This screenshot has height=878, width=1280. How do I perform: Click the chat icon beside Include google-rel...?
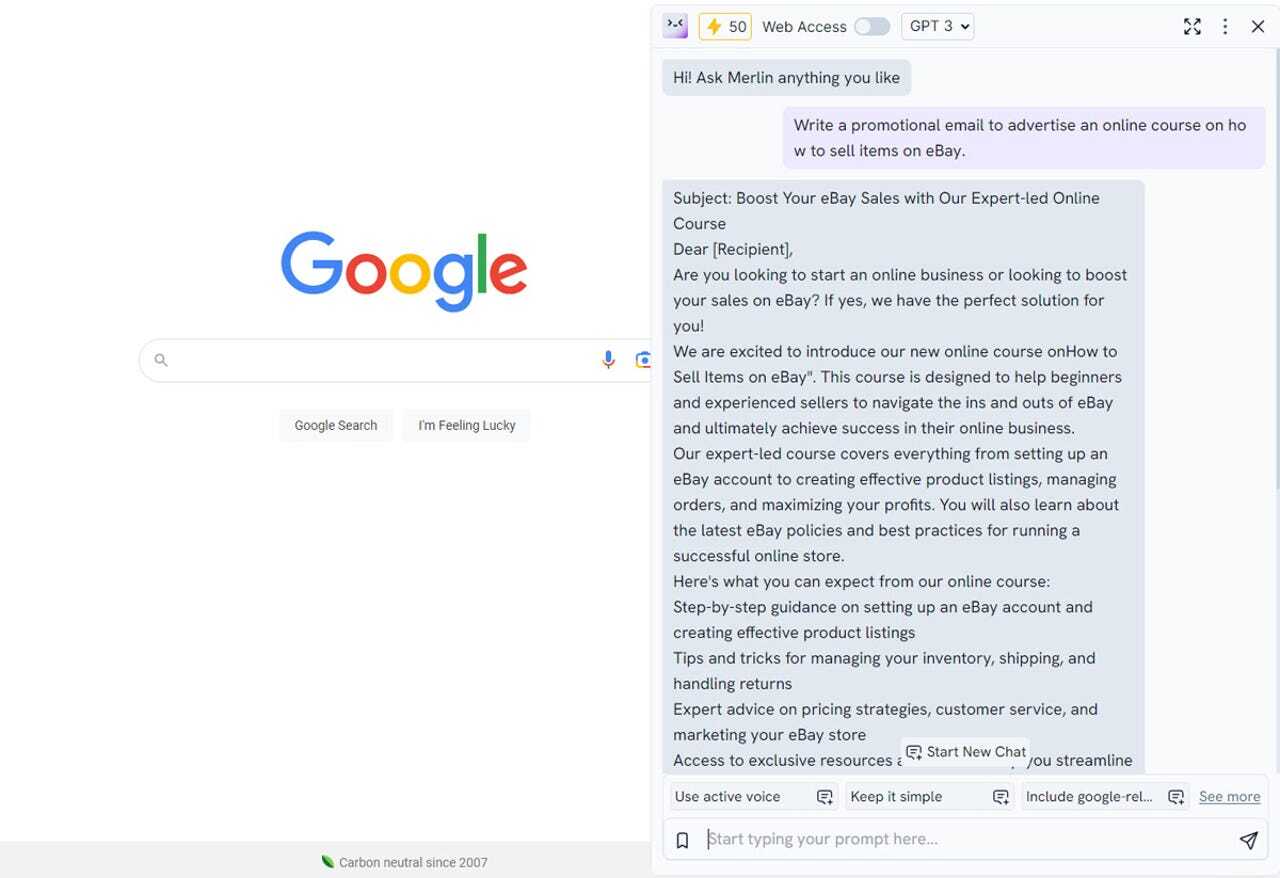coord(1176,797)
